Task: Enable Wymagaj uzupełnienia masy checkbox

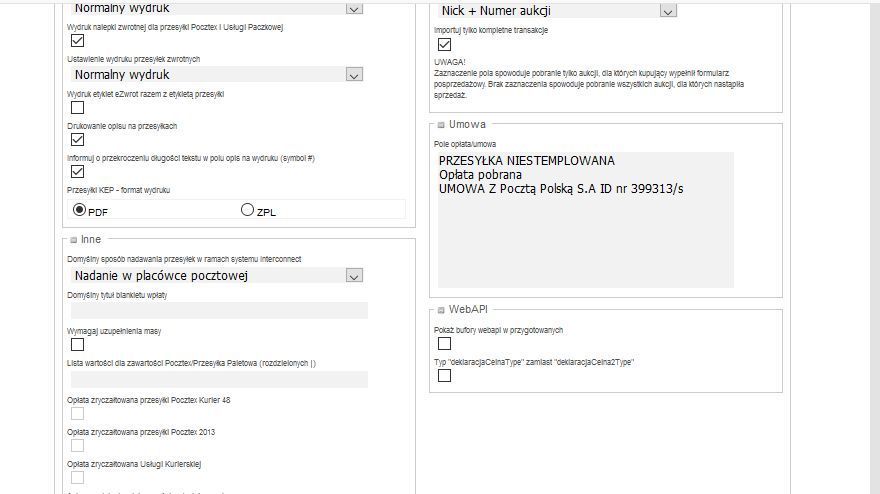Action: click(x=77, y=344)
